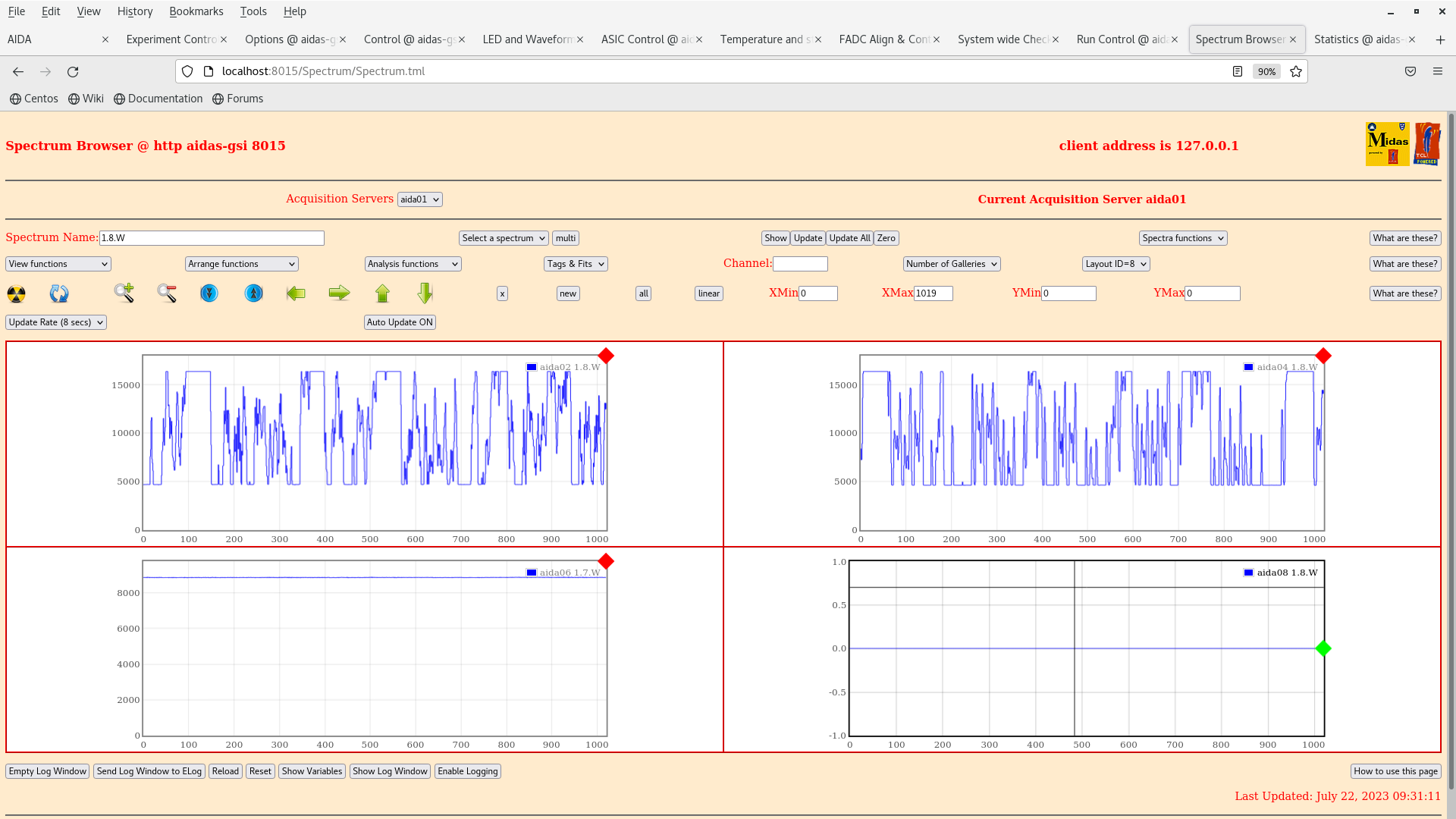This screenshot has width=1456, height=819.
Task: Toggle the Enable Logging button
Action: click(467, 771)
